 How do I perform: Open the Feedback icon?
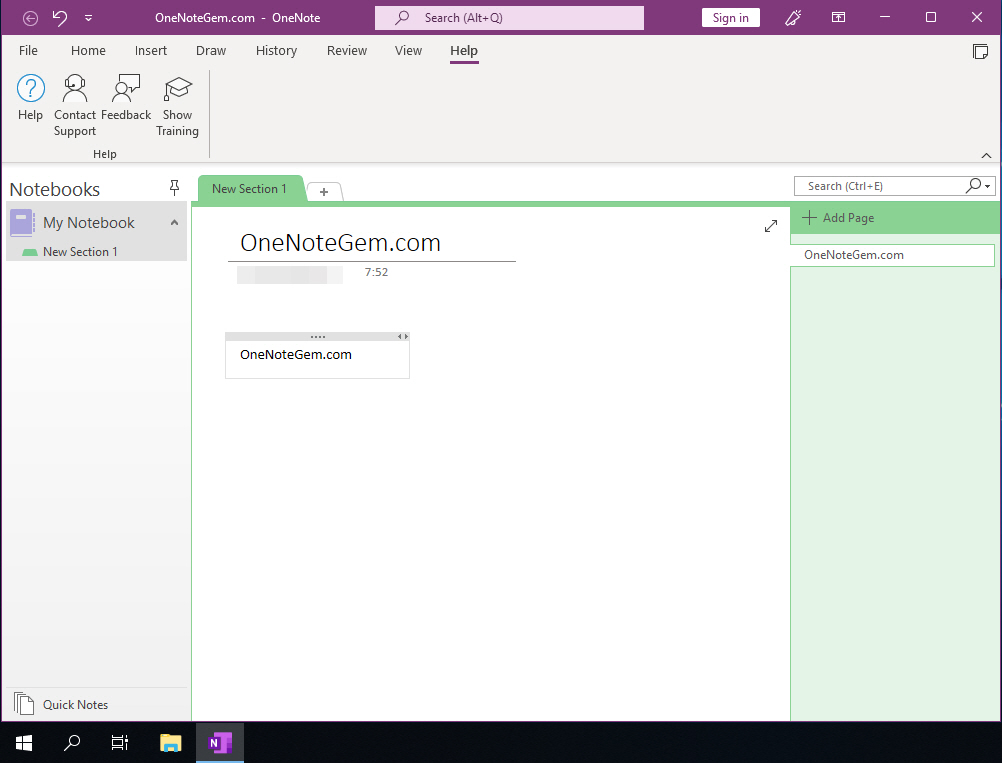click(126, 88)
